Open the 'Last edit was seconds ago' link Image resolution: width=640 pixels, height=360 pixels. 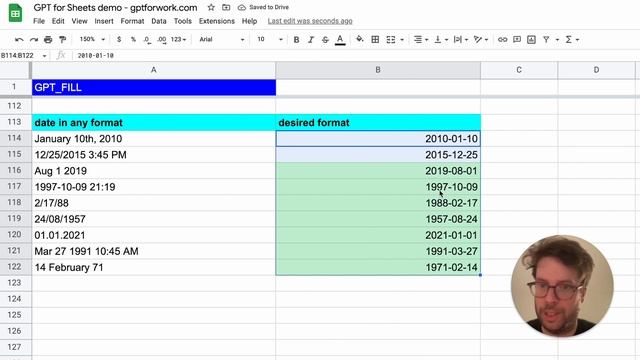(x=310, y=21)
